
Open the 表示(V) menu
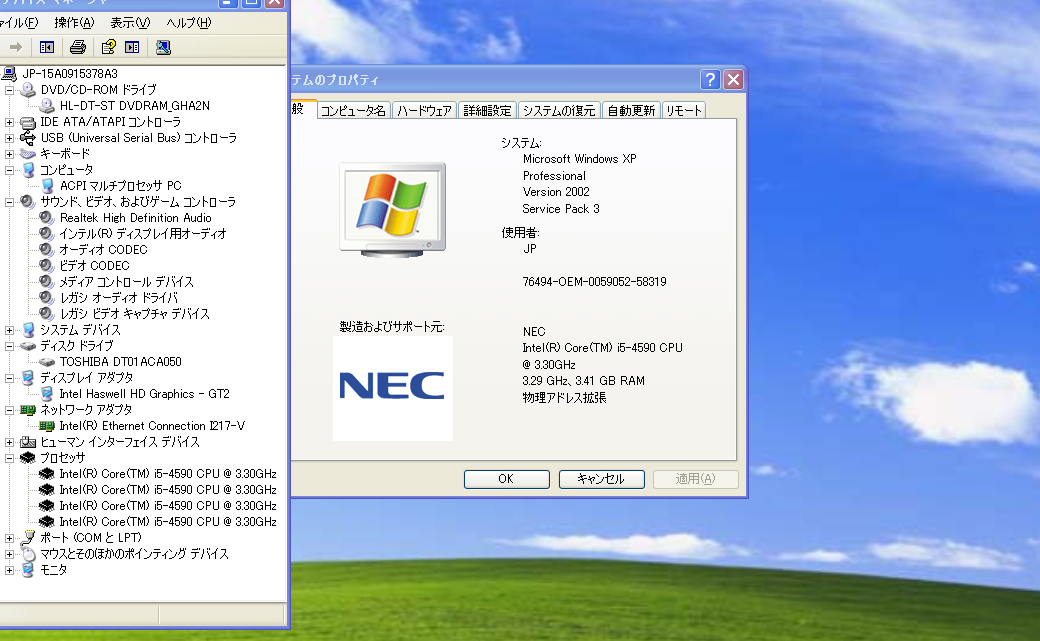coord(130,23)
